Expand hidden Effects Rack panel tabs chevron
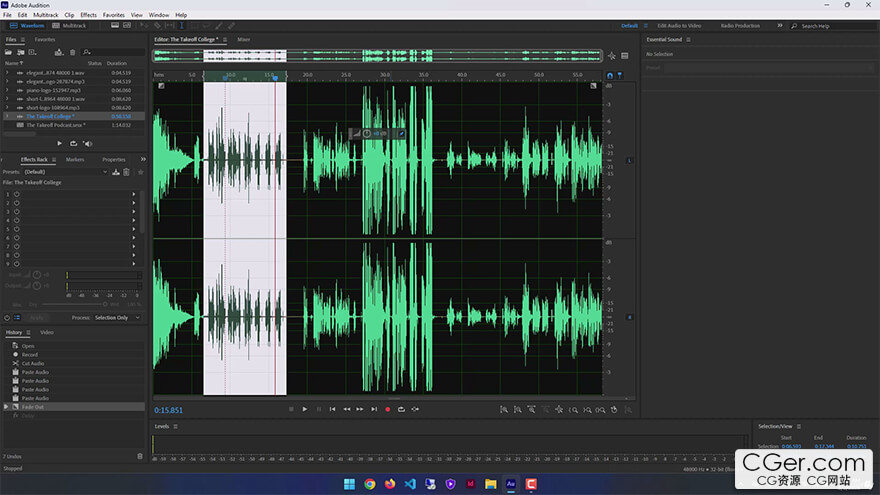The height and width of the screenshot is (495, 880). pos(143,159)
